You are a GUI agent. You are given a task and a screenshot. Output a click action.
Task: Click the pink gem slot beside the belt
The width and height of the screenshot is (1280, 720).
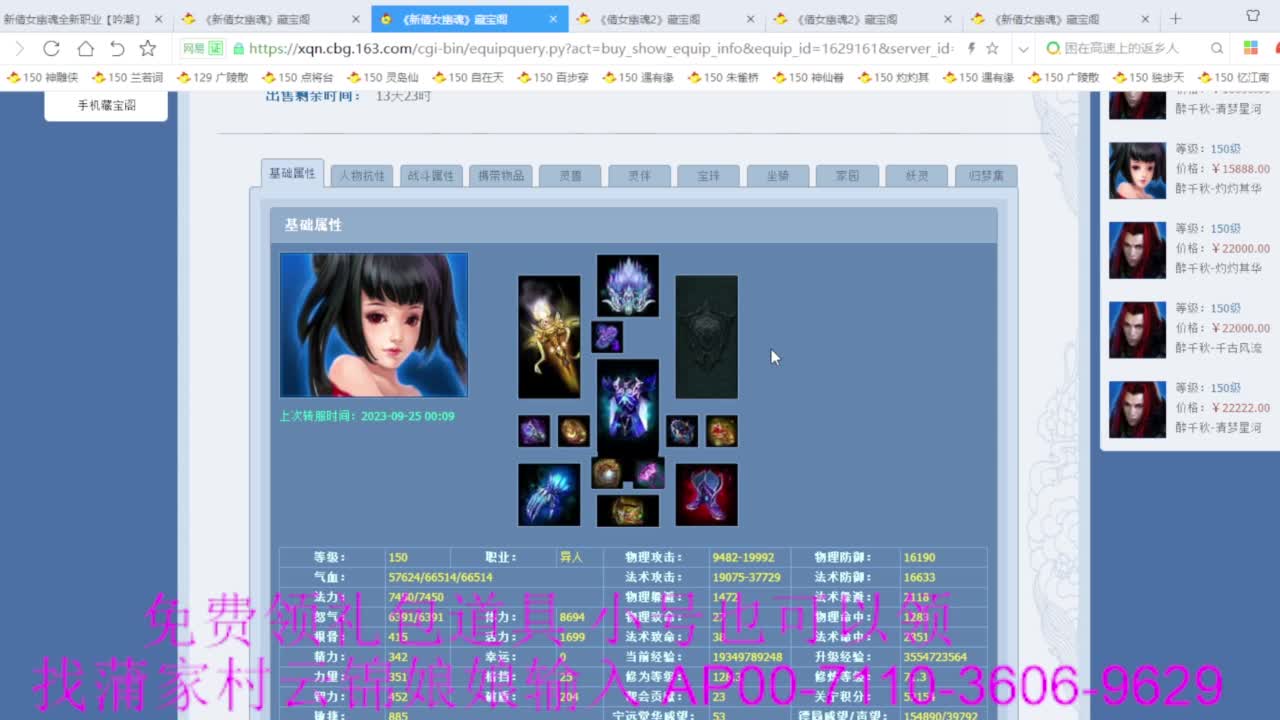click(x=649, y=473)
